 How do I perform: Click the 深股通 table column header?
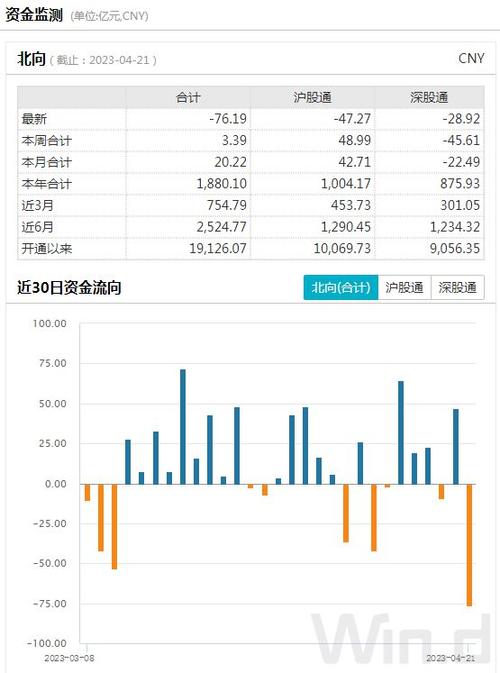tap(429, 97)
